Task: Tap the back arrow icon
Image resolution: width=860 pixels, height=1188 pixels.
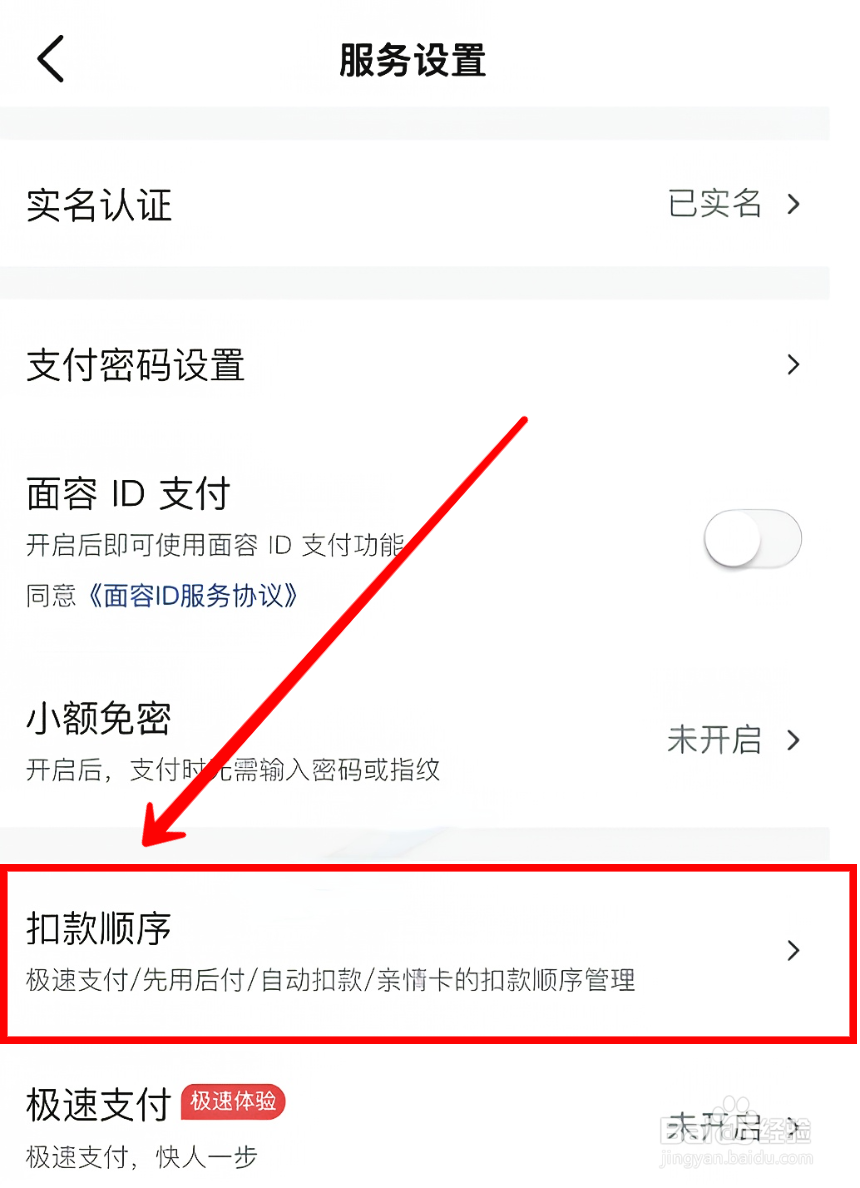Action: tap(51, 59)
